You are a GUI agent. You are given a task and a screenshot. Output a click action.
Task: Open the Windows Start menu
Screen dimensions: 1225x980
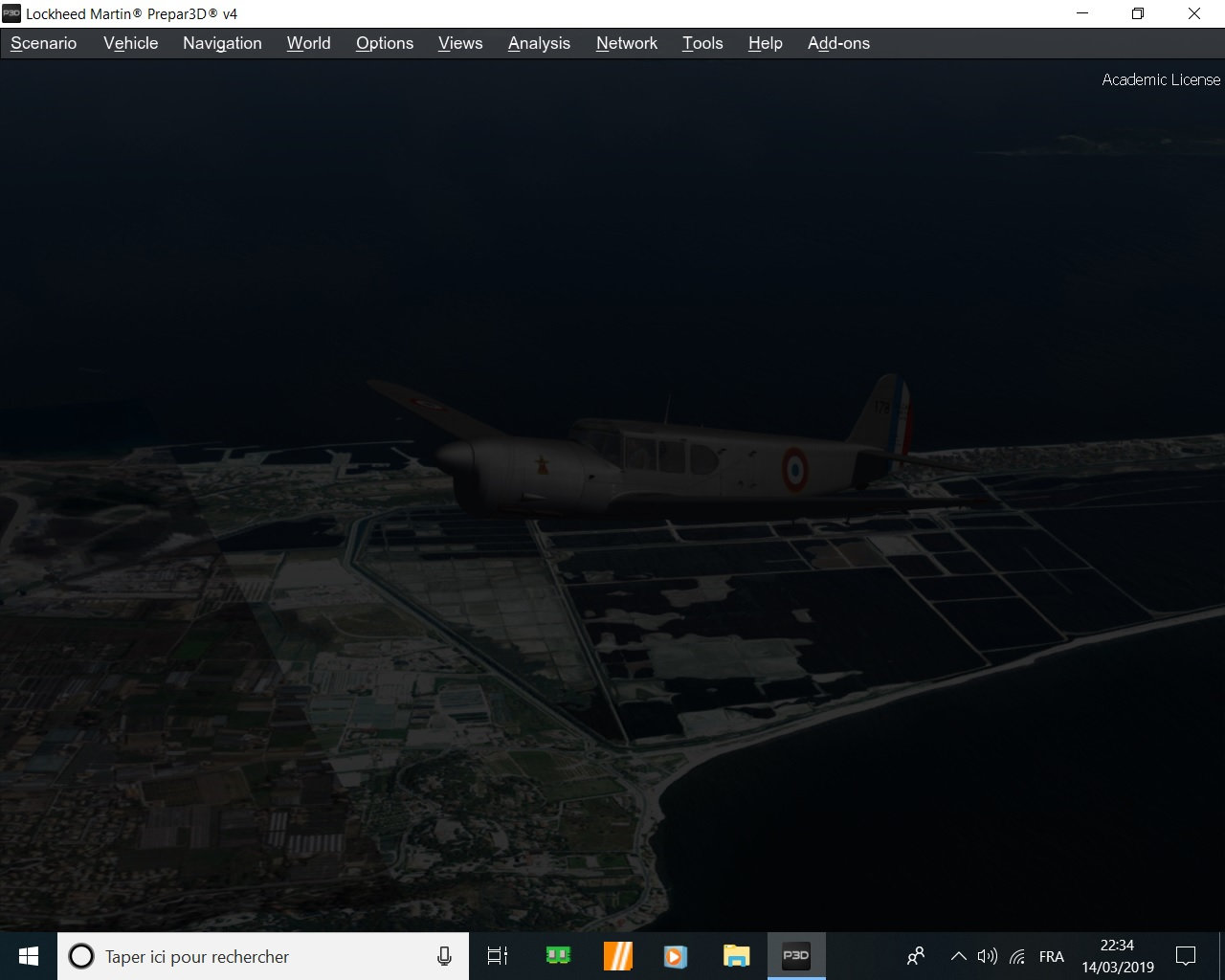click(29, 956)
